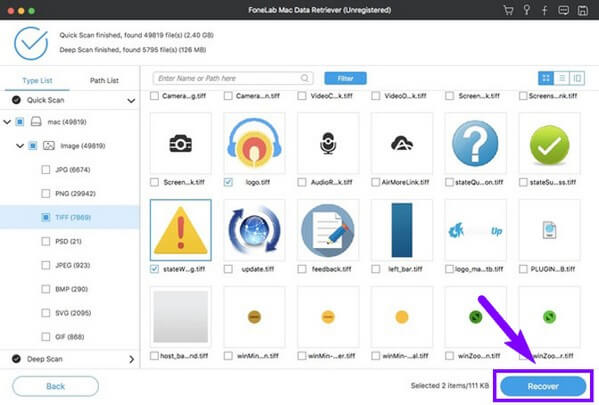Focus the Enter Name or Path search field
This screenshot has height=405, width=599.
(233, 78)
